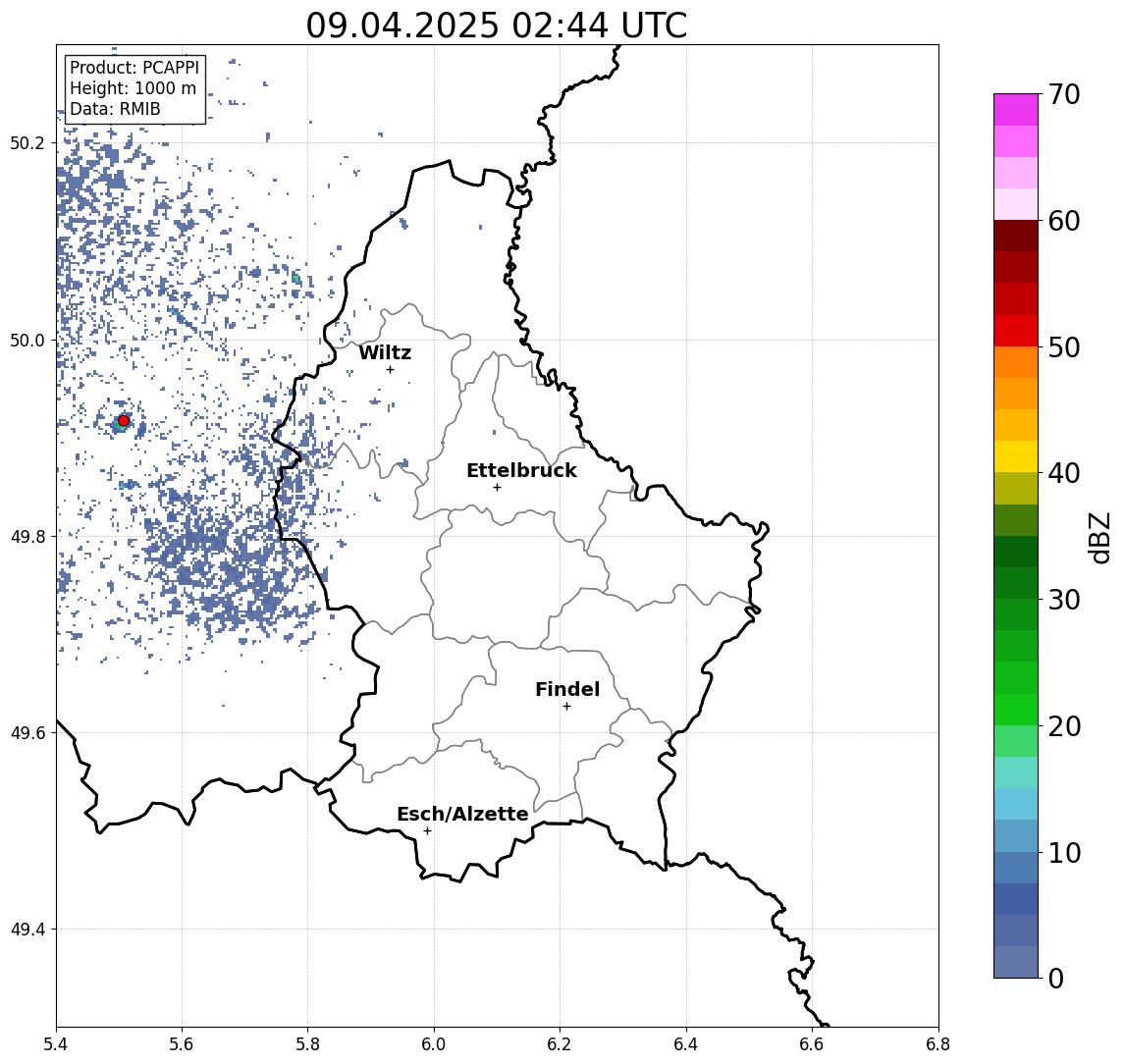Click the dark maroon swatch below 60 dBZ
Image resolution: width=1124 pixels, height=1064 pixels.
1016,236
